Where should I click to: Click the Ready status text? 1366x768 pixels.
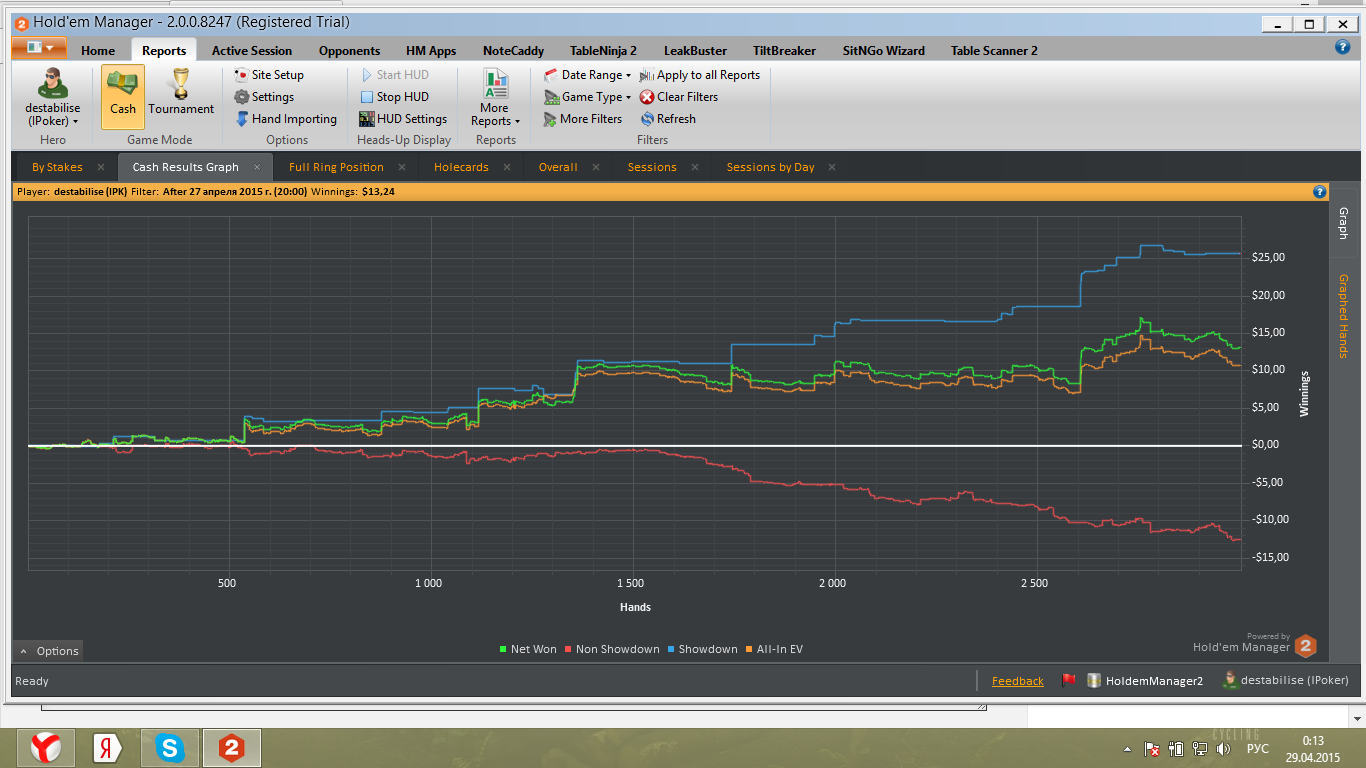click(x=32, y=681)
